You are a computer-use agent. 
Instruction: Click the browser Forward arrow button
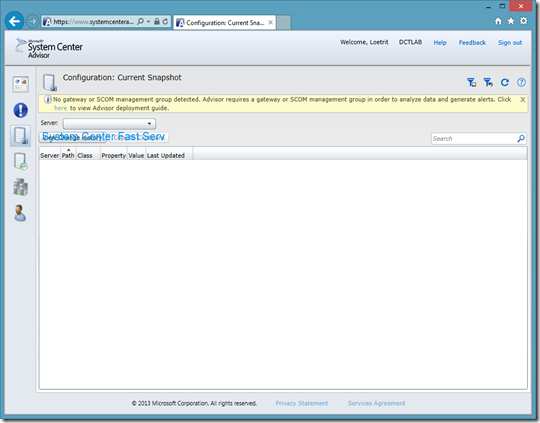point(32,22)
